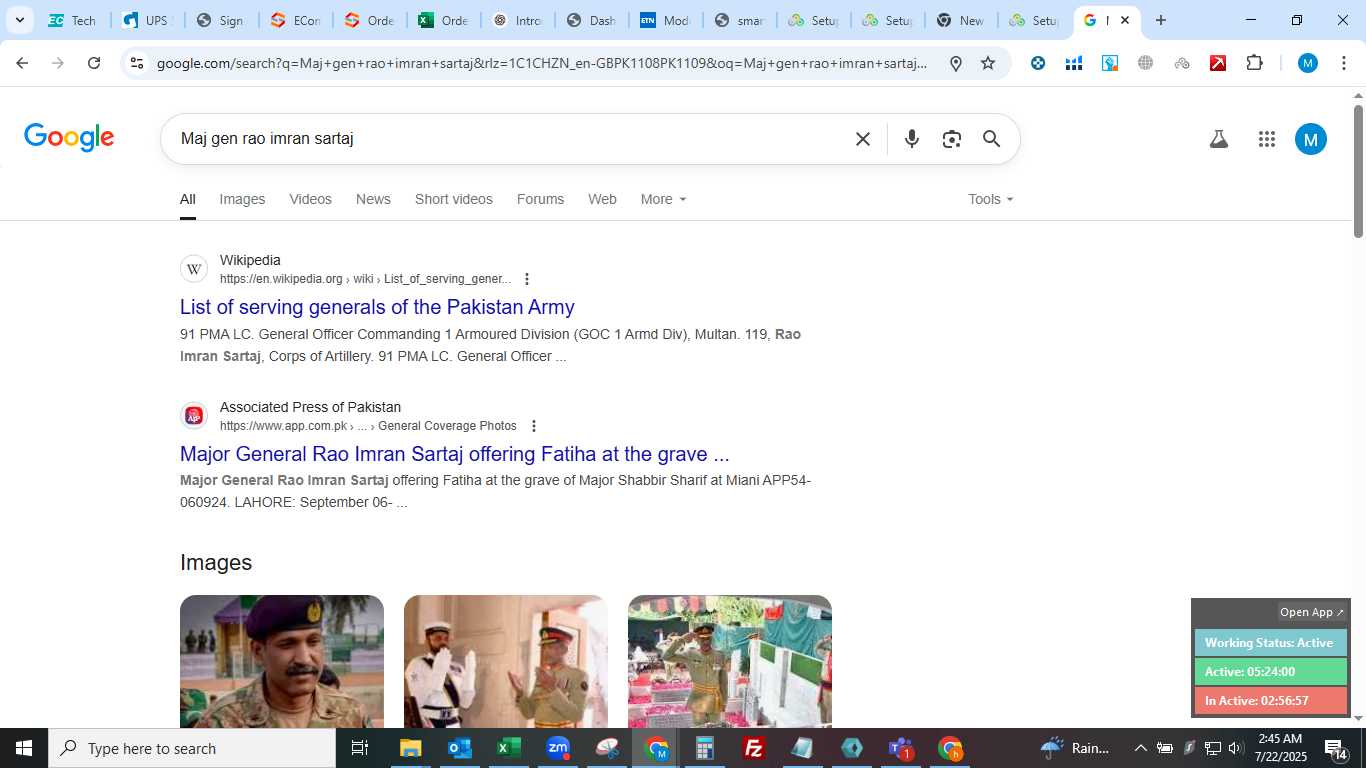Switch to the Images results tab

click(242, 199)
